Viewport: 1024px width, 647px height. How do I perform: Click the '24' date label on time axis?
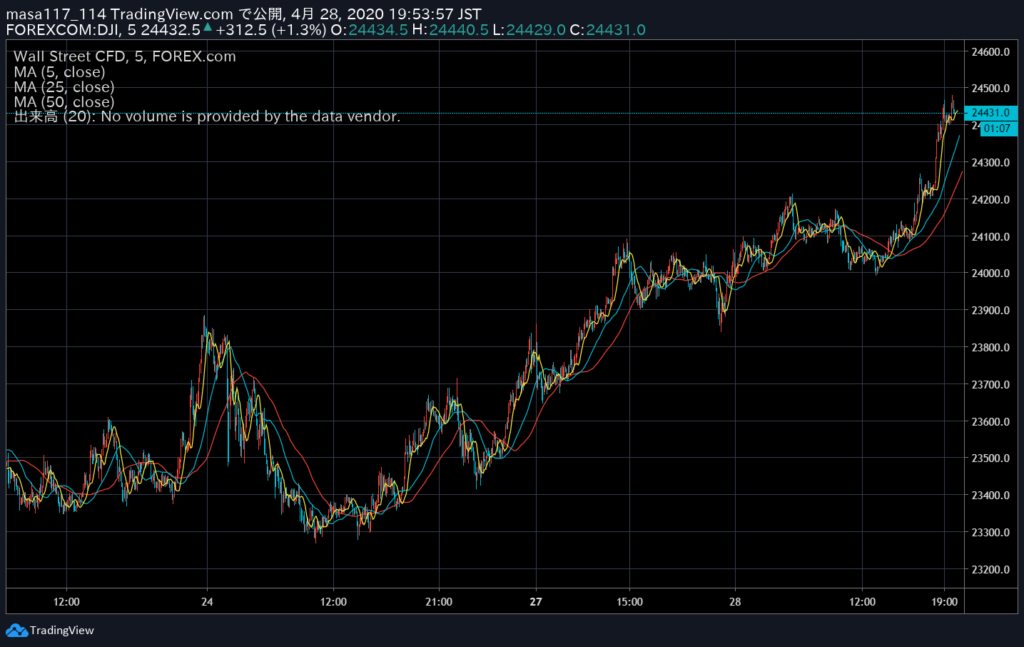(x=207, y=602)
